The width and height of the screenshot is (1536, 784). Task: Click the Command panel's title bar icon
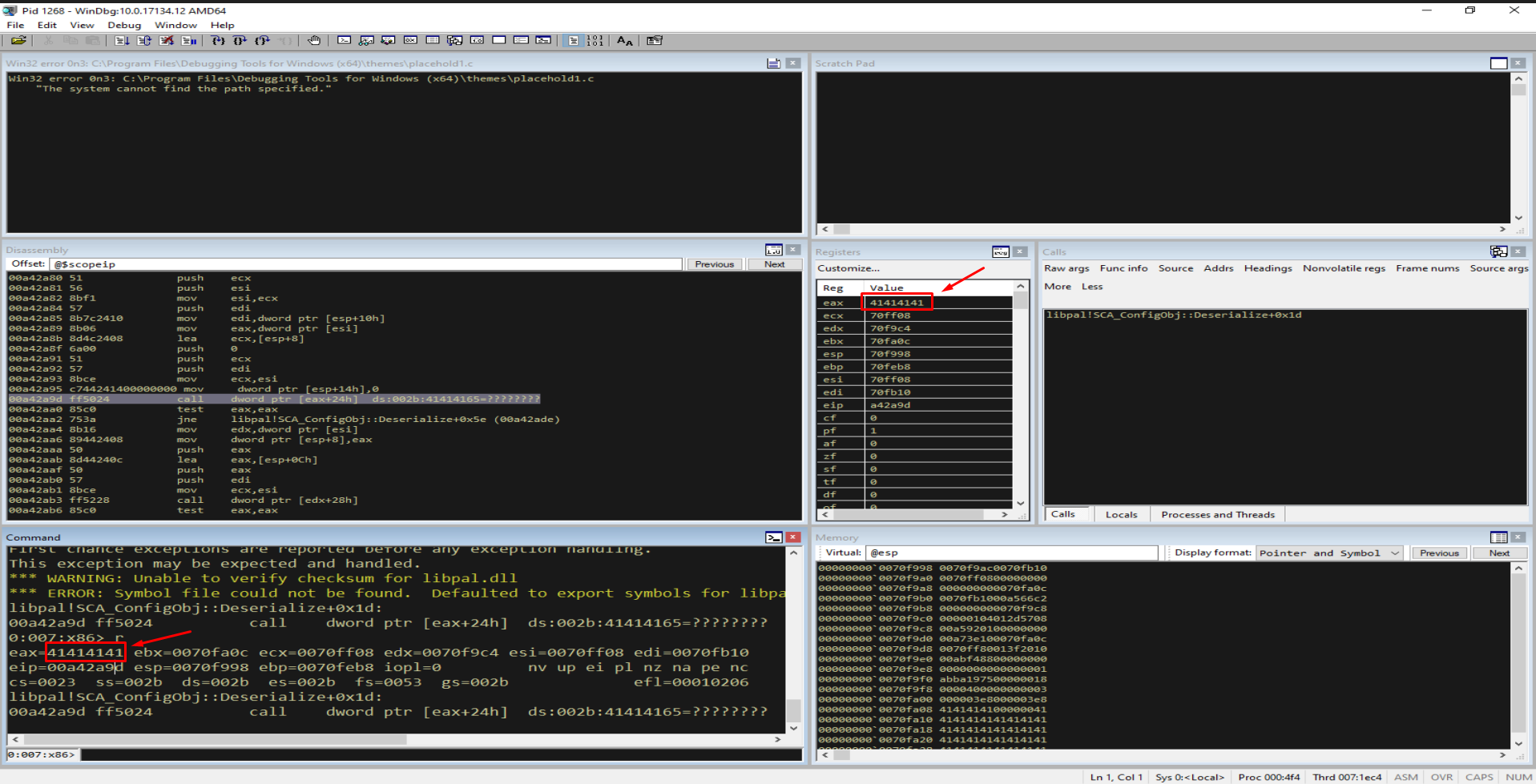click(773, 537)
